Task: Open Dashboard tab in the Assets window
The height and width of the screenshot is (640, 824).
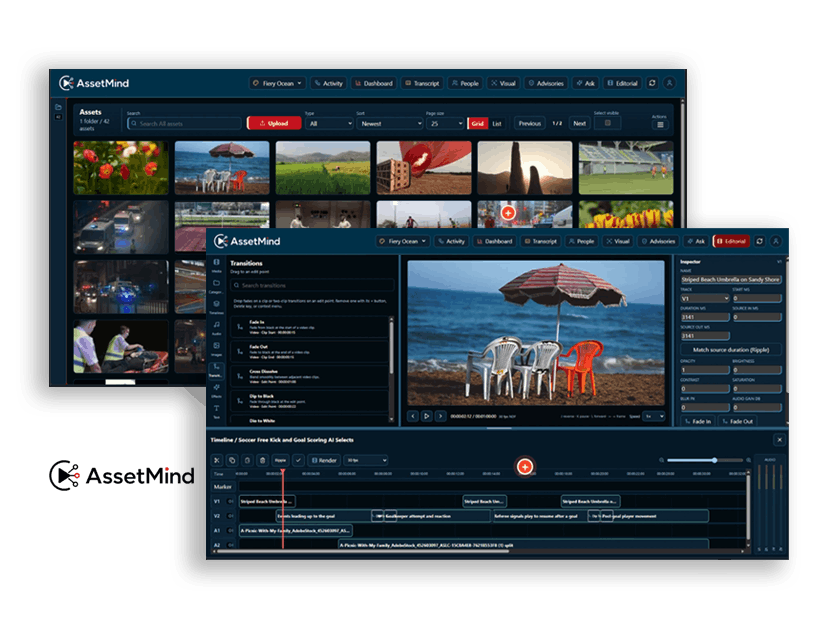Action: pos(374,83)
